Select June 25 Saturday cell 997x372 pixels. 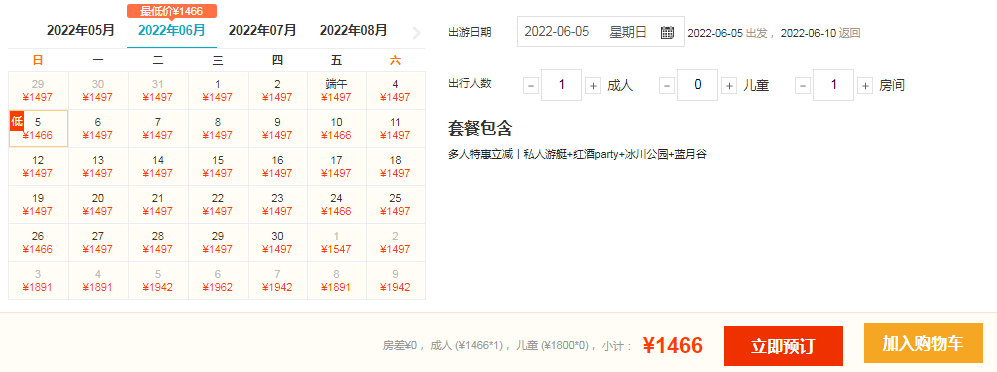pyautogui.click(x=395, y=204)
